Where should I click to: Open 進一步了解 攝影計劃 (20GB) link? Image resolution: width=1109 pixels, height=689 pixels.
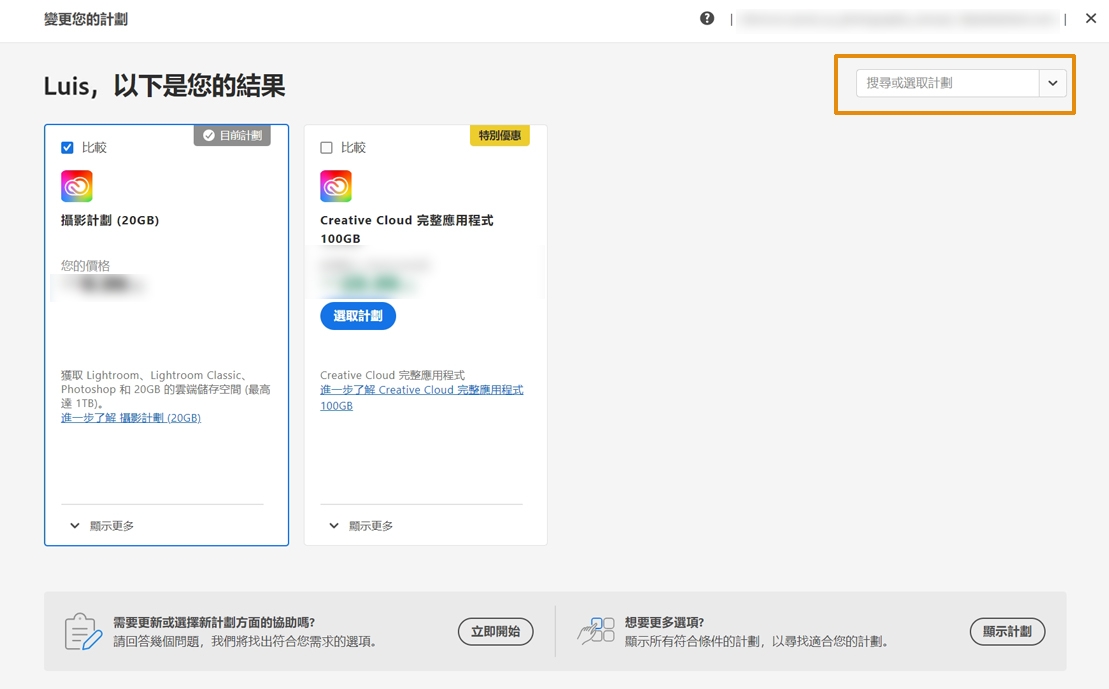(x=131, y=418)
